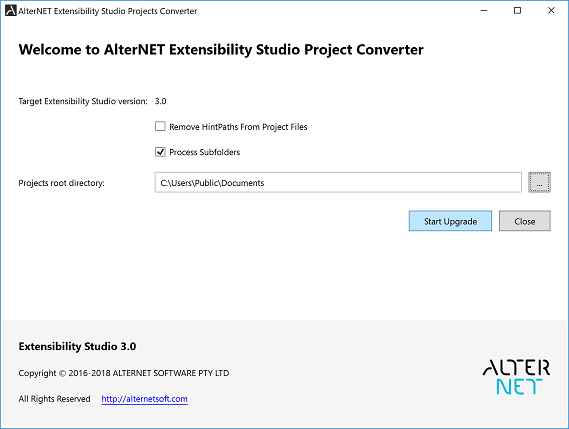The height and width of the screenshot is (429, 569).
Task: Click the 'All Rights Reserved' text
Action: click(x=54, y=399)
